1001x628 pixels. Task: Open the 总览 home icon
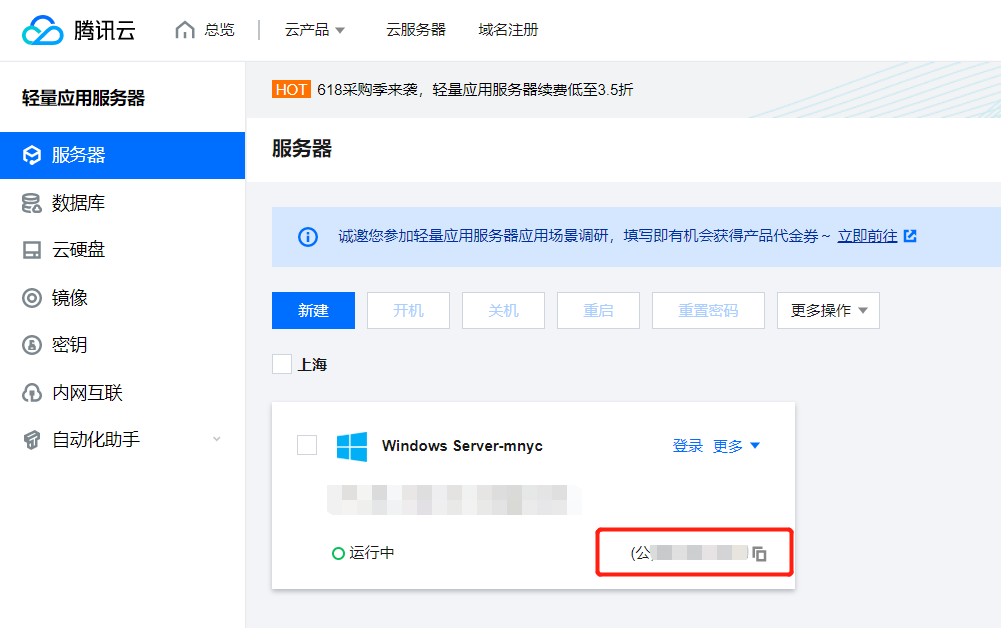[185, 30]
